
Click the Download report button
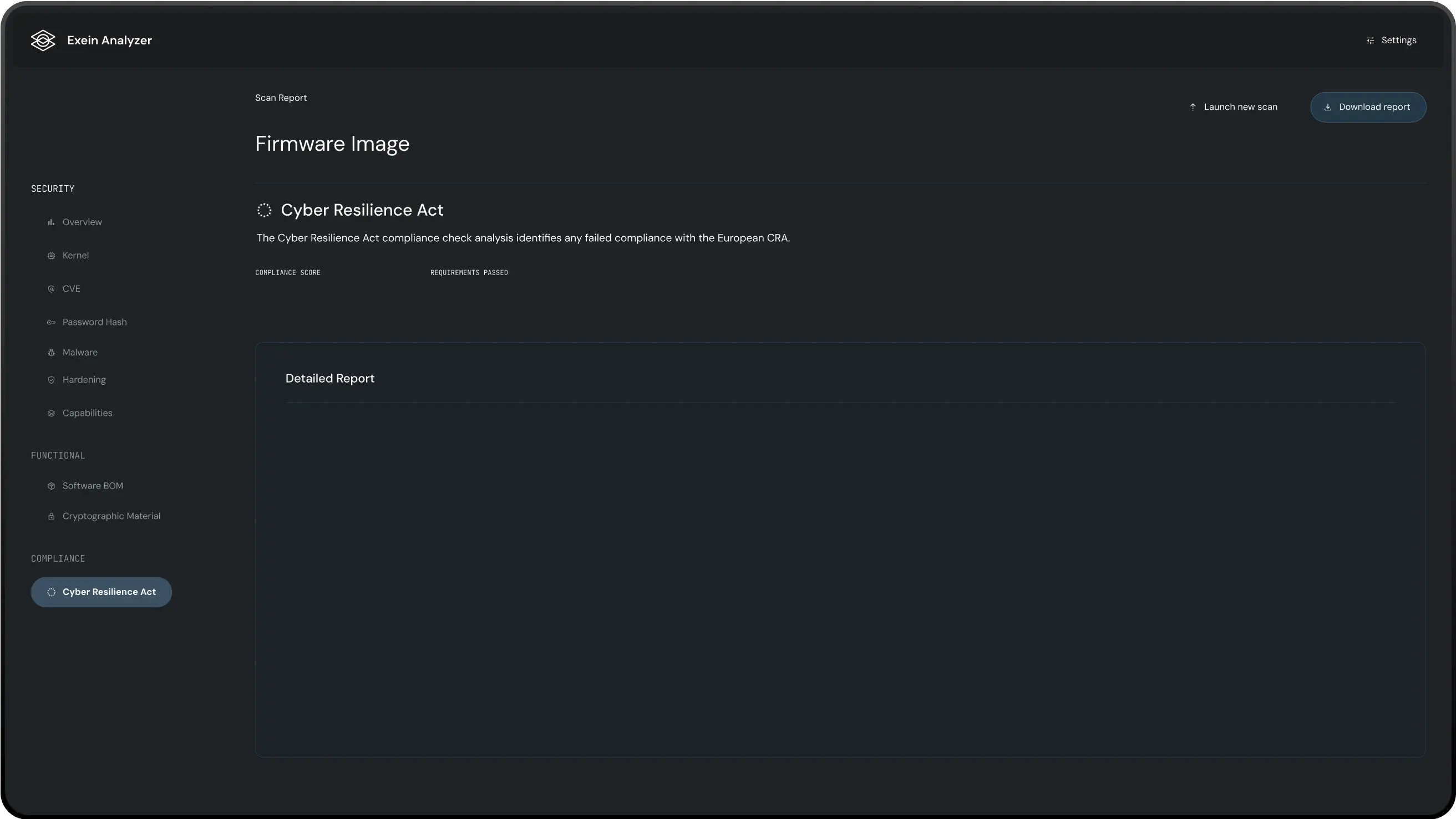point(1368,107)
